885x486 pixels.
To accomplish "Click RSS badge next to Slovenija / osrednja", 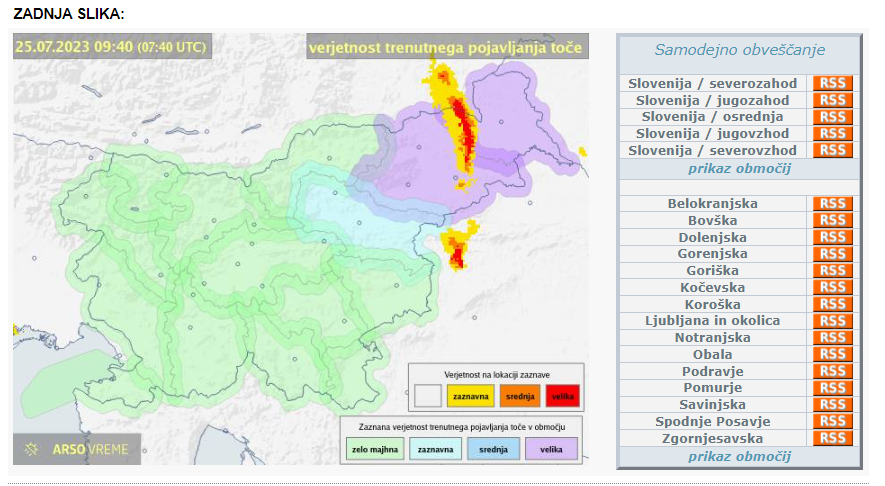I will click(832, 117).
